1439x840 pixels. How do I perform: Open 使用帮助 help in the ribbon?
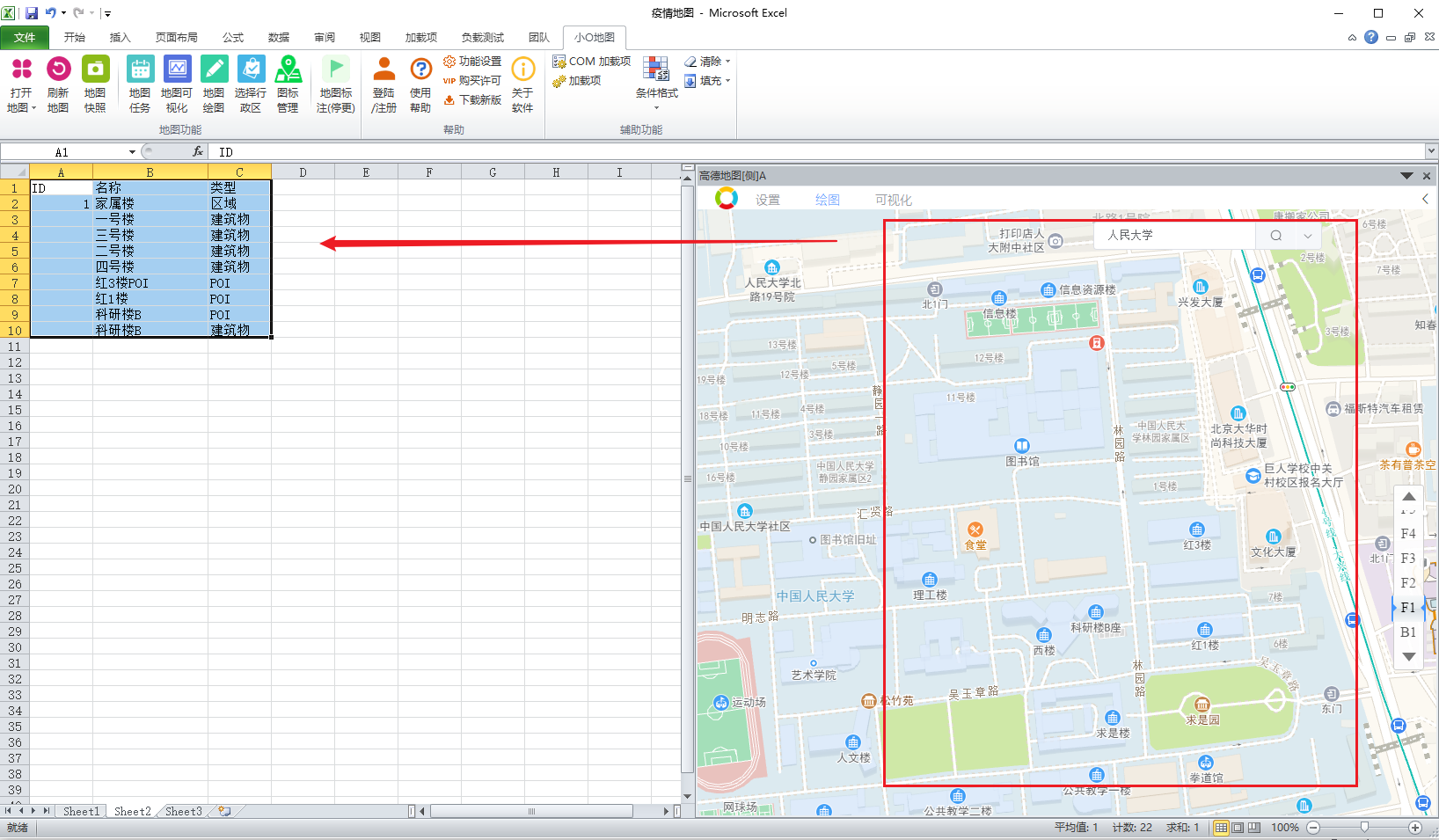[x=420, y=84]
